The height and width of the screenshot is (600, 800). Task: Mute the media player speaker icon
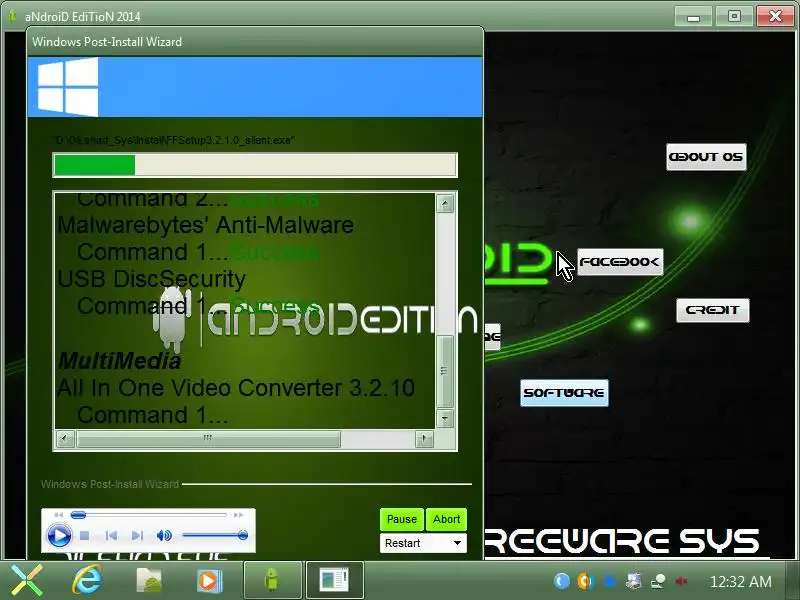tap(164, 535)
